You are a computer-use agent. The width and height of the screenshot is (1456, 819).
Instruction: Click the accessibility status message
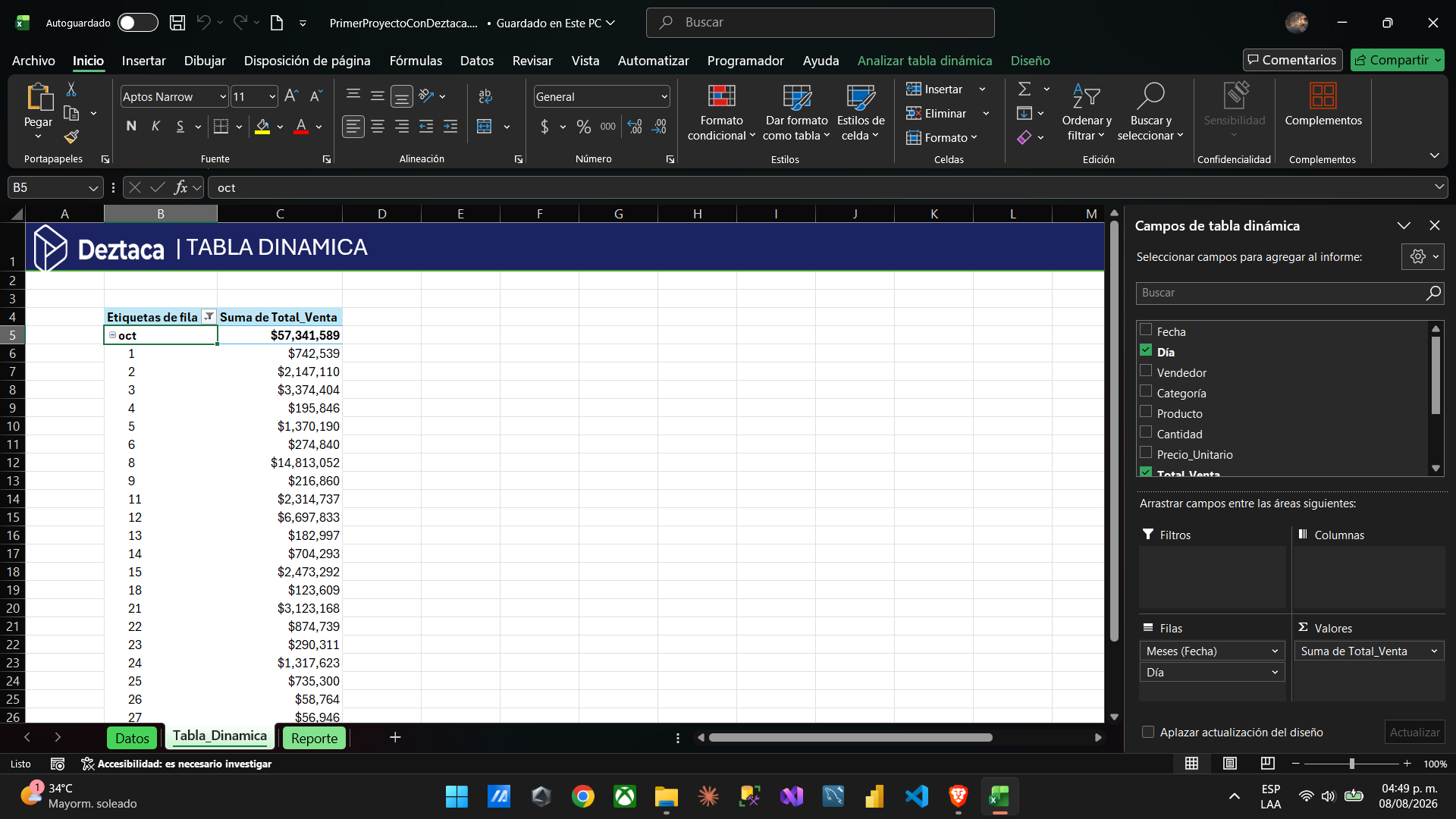click(177, 764)
